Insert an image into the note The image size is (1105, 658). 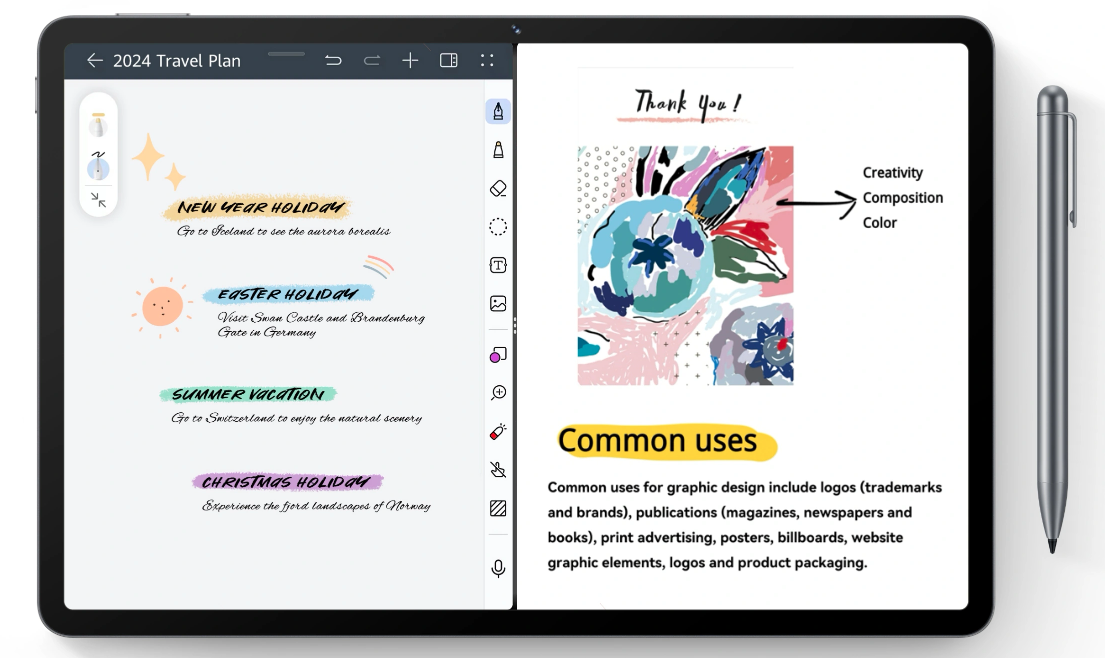(x=498, y=303)
